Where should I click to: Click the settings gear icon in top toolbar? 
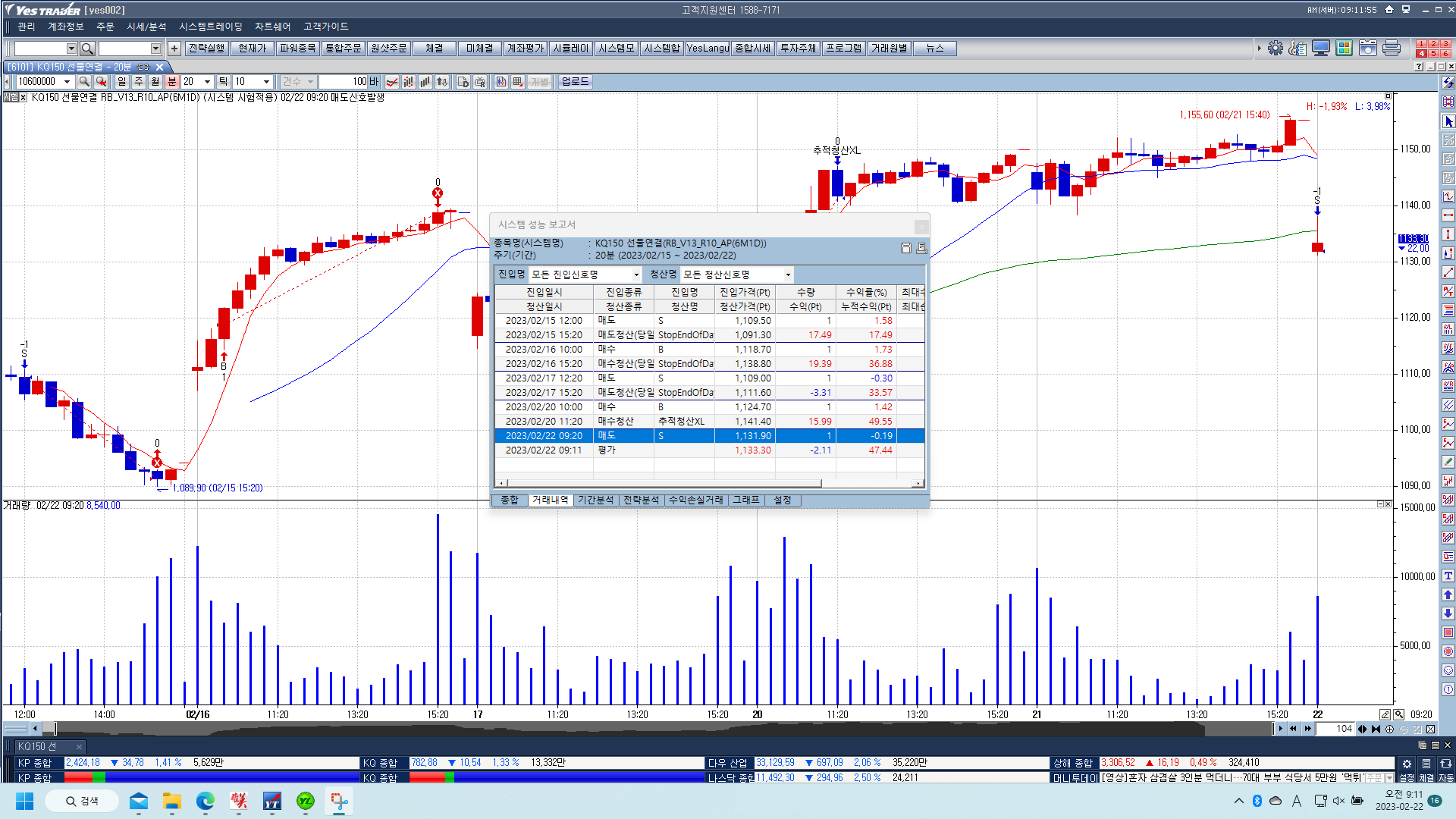coord(1276,48)
